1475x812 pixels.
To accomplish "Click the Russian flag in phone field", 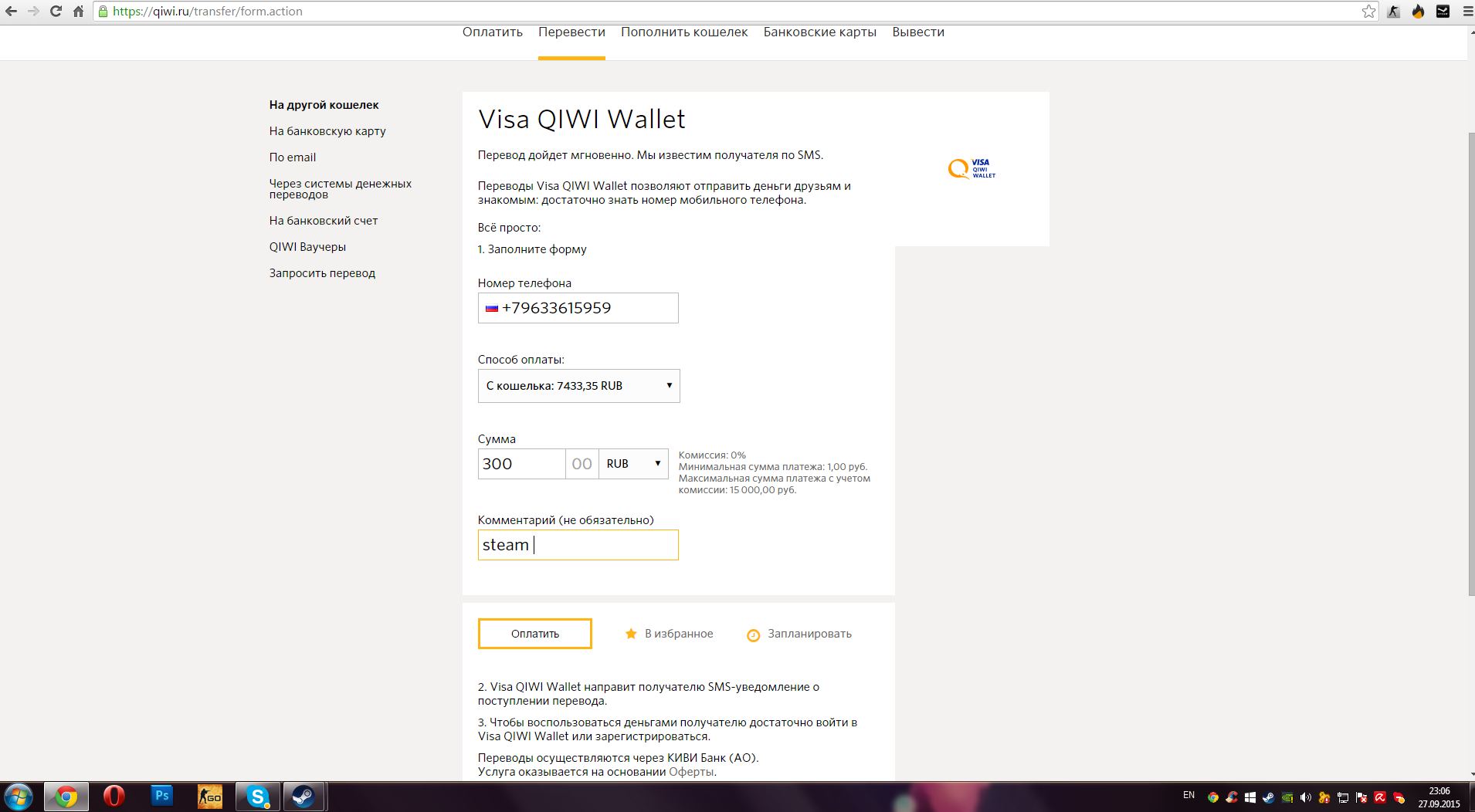I will [x=492, y=308].
